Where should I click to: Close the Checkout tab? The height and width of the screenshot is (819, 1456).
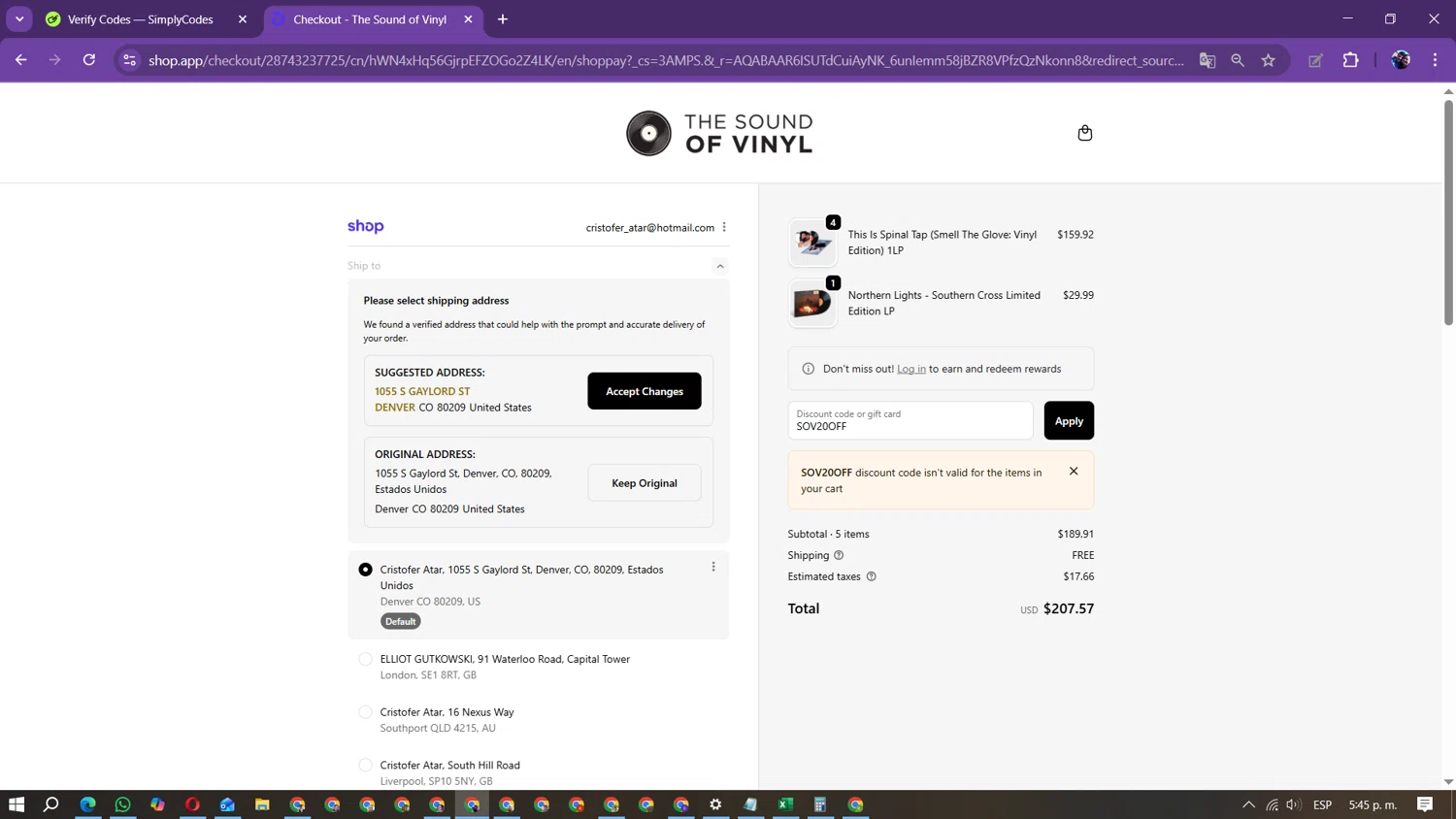(x=468, y=19)
